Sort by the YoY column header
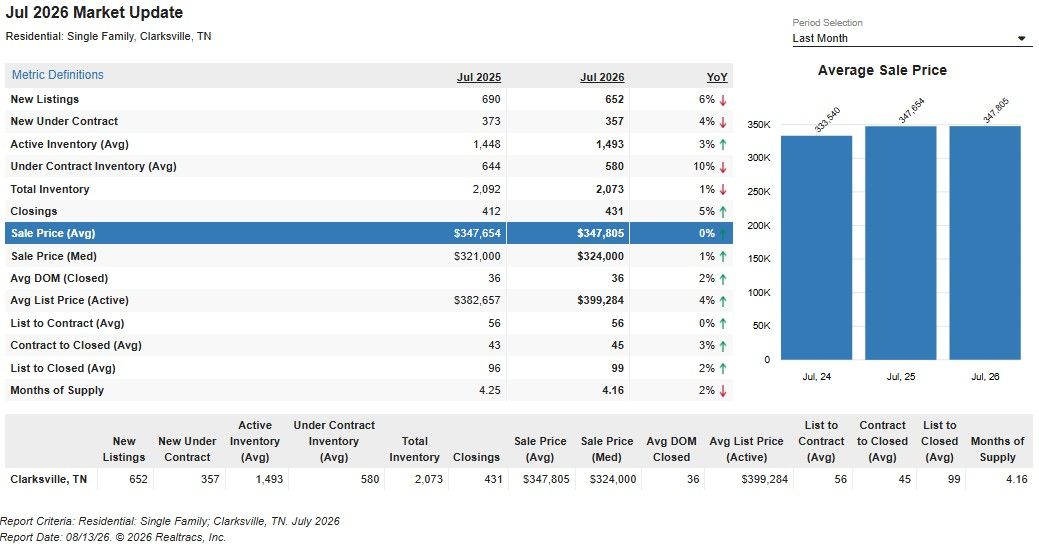The image size is (1039, 548). [x=717, y=78]
